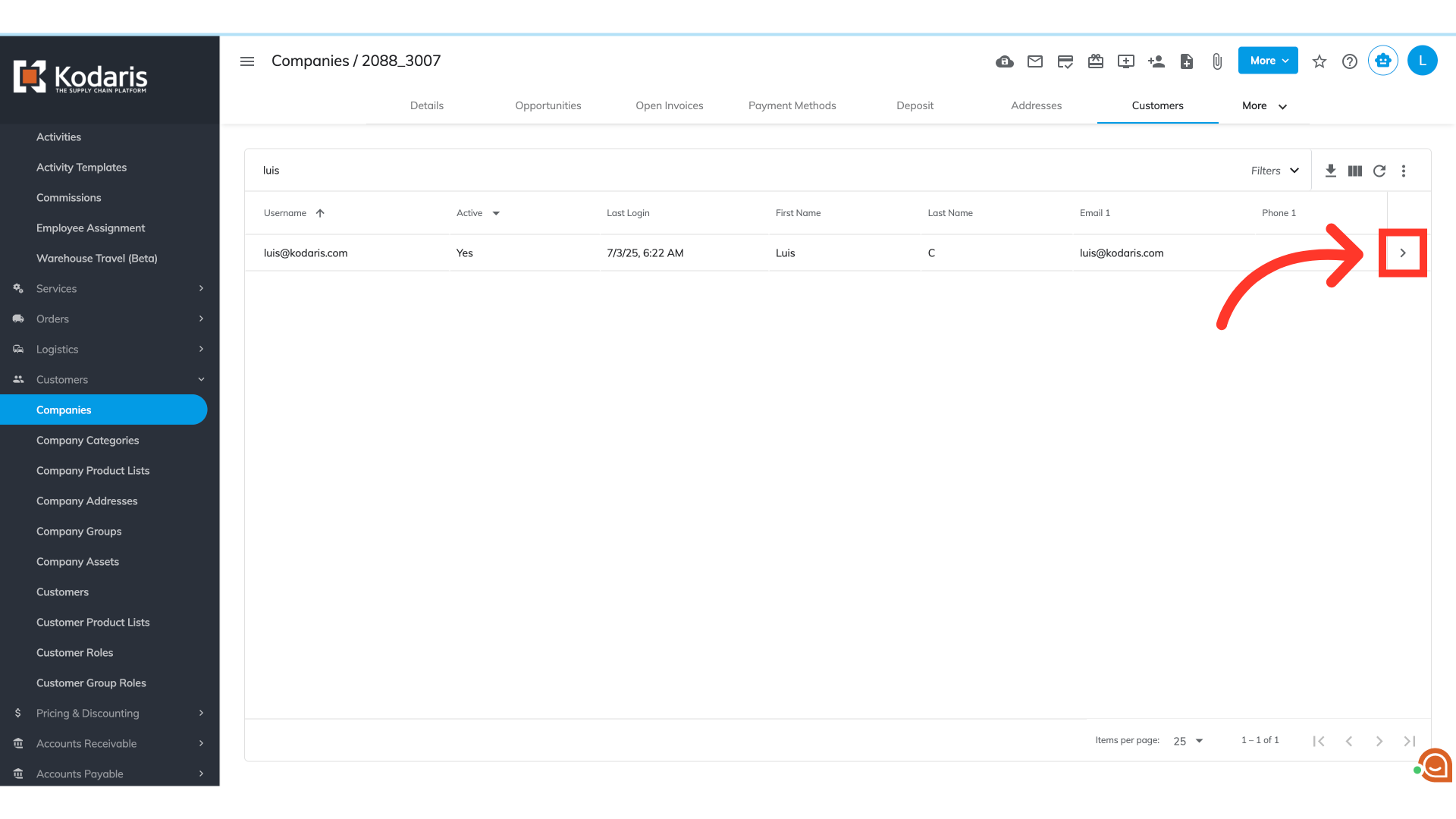1456x819 pixels.
Task: Open the Filters dropdown
Action: tap(1275, 171)
